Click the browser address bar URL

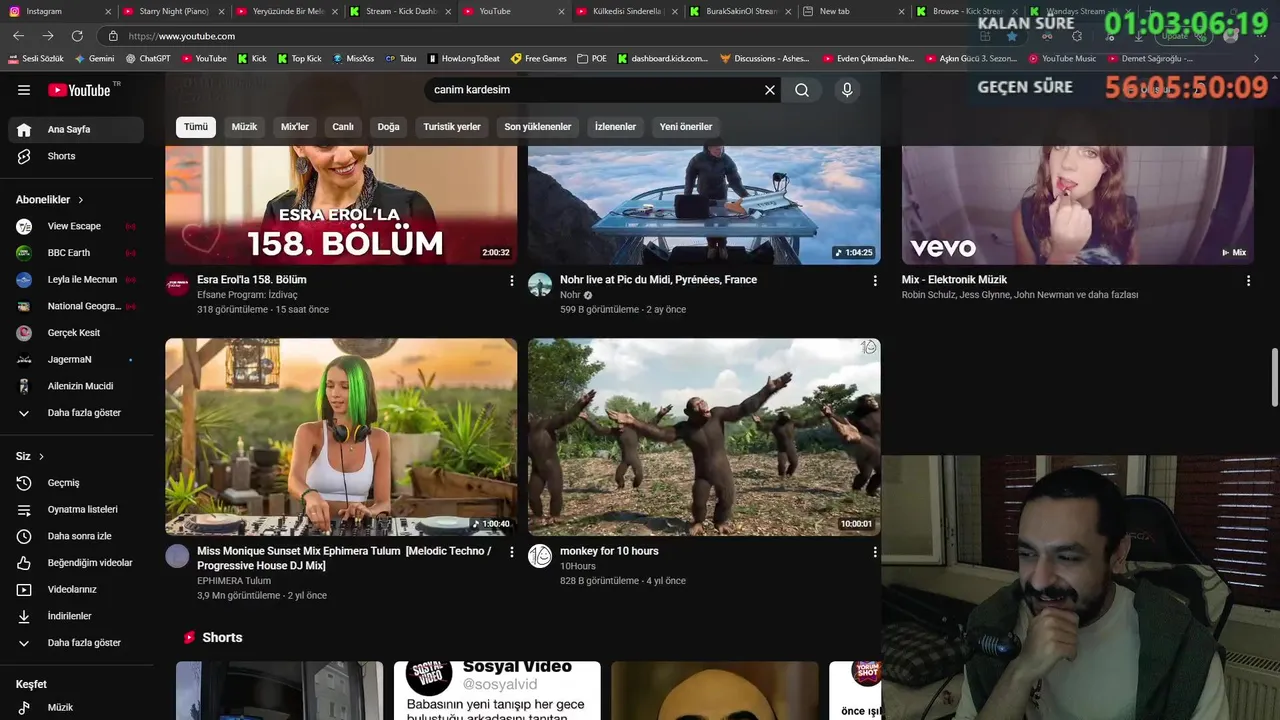[181, 36]
